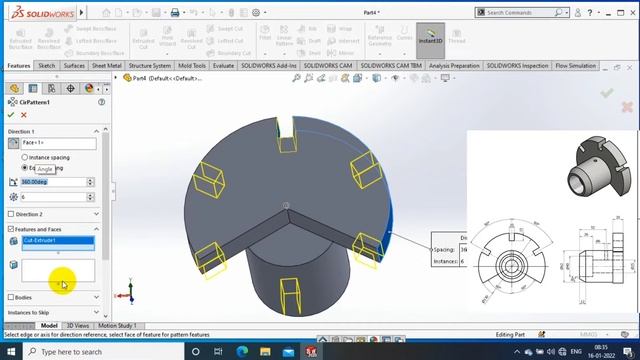Open Windows Start button
Screen dimensions: 640x360
(x=11, y=351)
